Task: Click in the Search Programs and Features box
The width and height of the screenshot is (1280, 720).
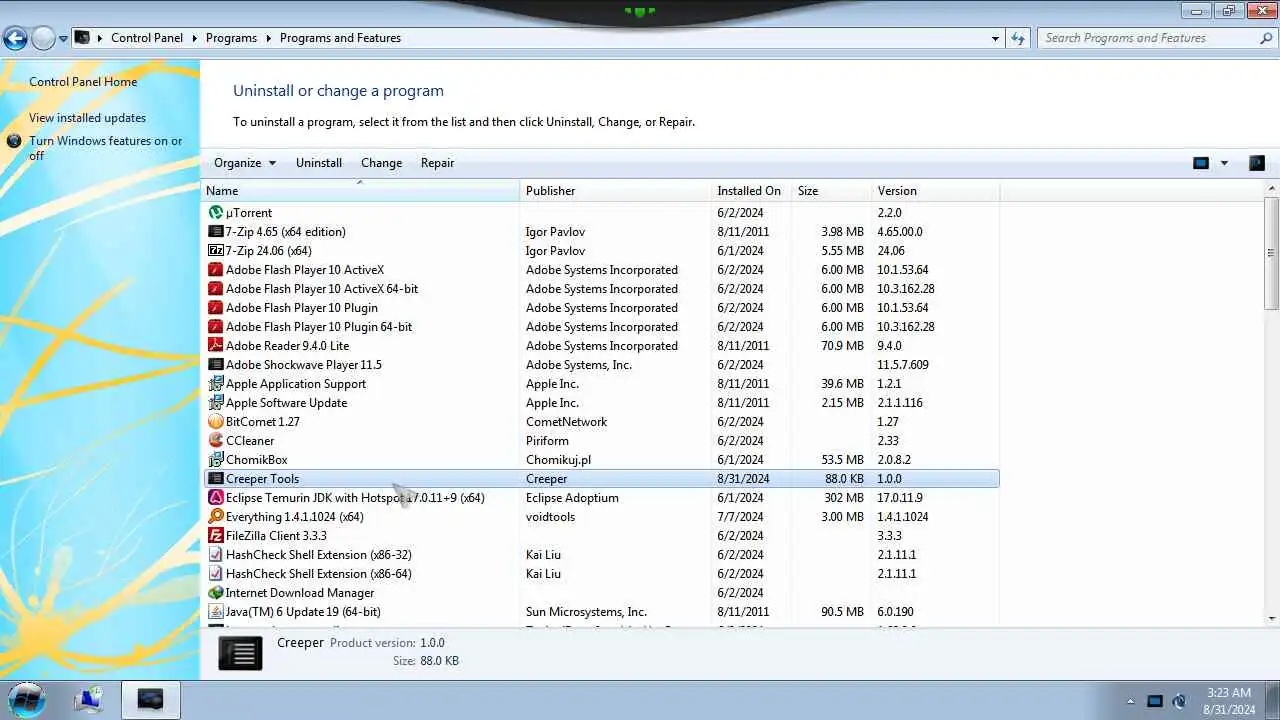Action: (1150, 38)
